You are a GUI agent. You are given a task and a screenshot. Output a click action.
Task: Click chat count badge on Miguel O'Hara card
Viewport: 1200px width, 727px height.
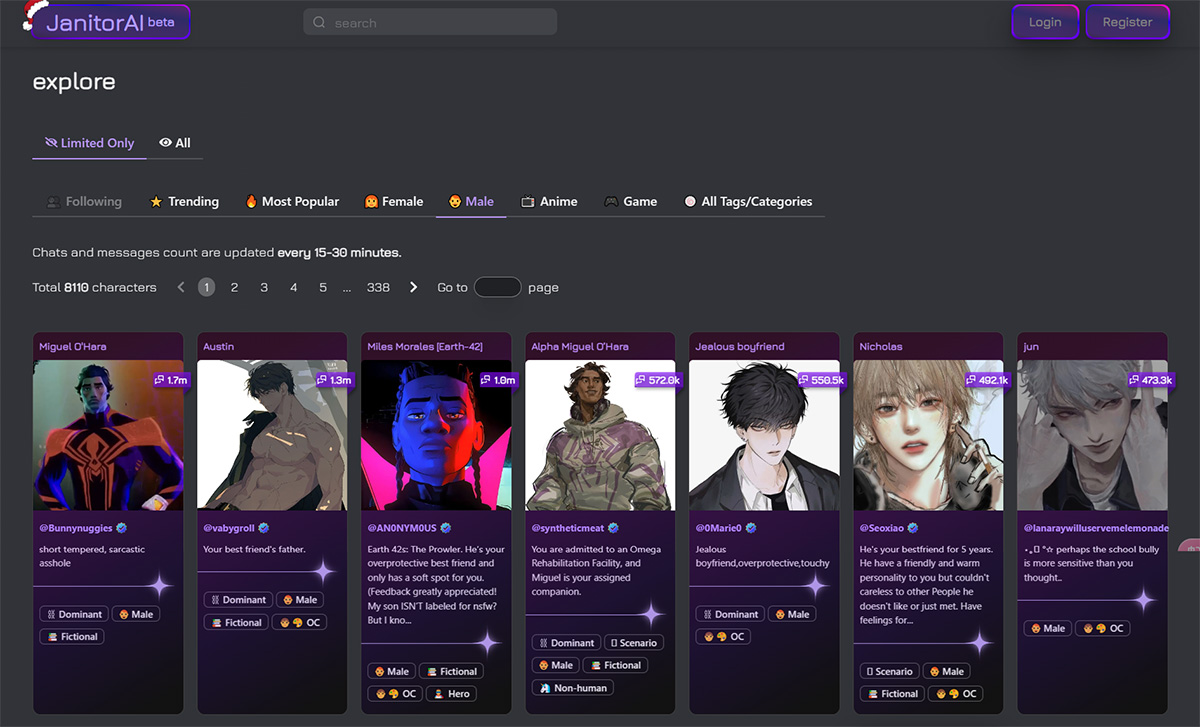[x=170, y=380]
